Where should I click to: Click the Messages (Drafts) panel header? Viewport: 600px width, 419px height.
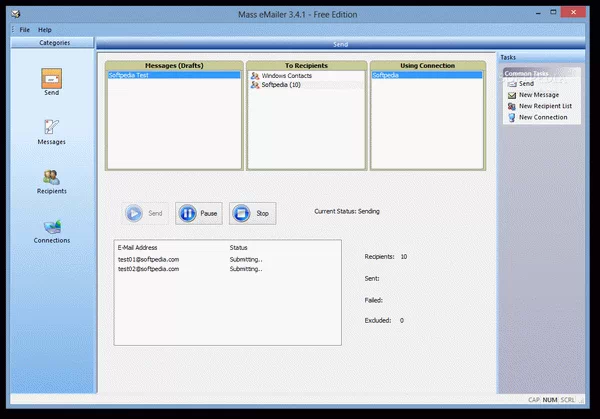click(x=174, y=65)
